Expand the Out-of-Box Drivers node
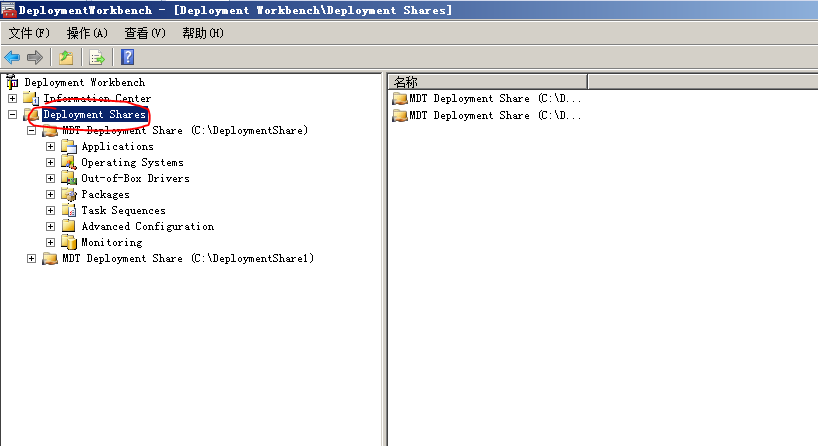 pyautogui.click(x=50, y=178)
